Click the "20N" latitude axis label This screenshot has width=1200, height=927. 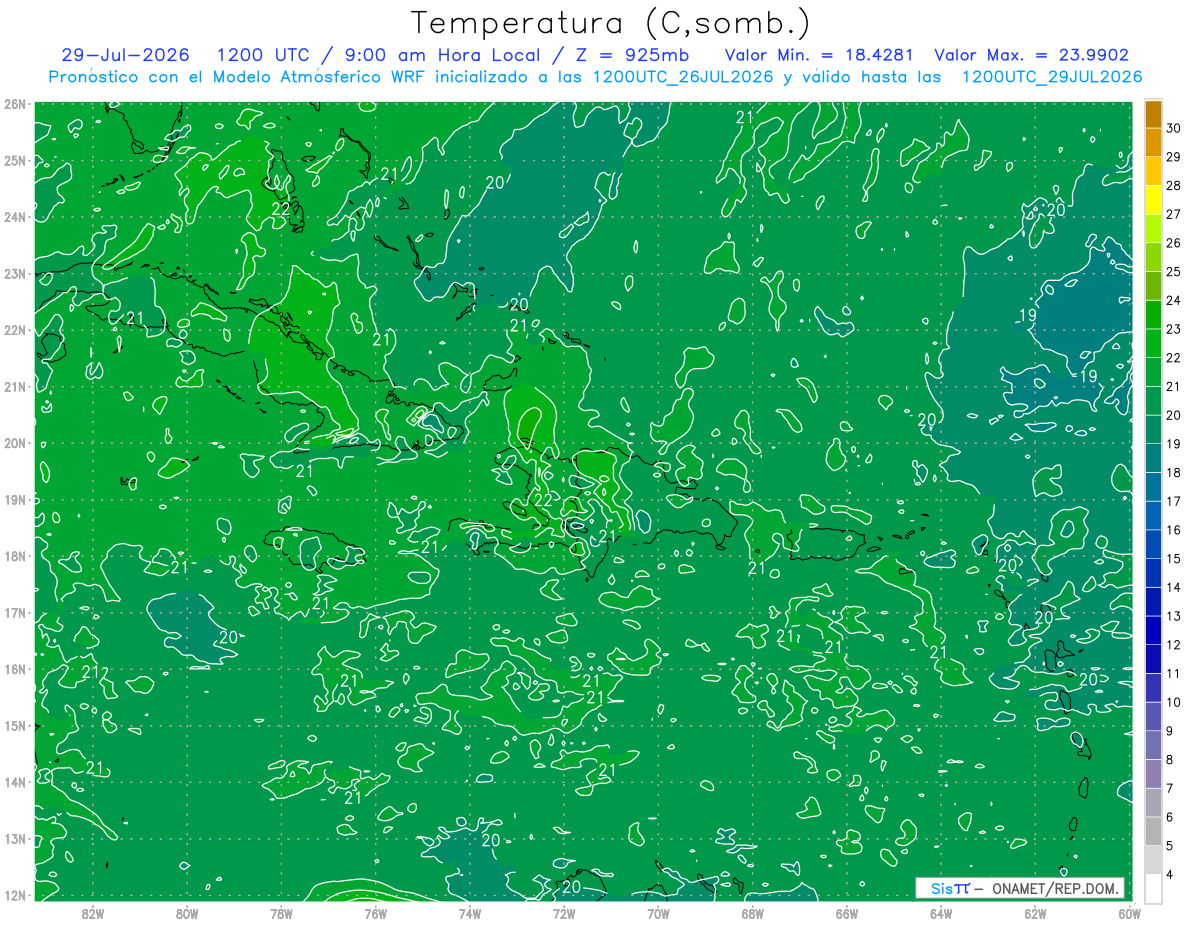[x=15, y=443]
